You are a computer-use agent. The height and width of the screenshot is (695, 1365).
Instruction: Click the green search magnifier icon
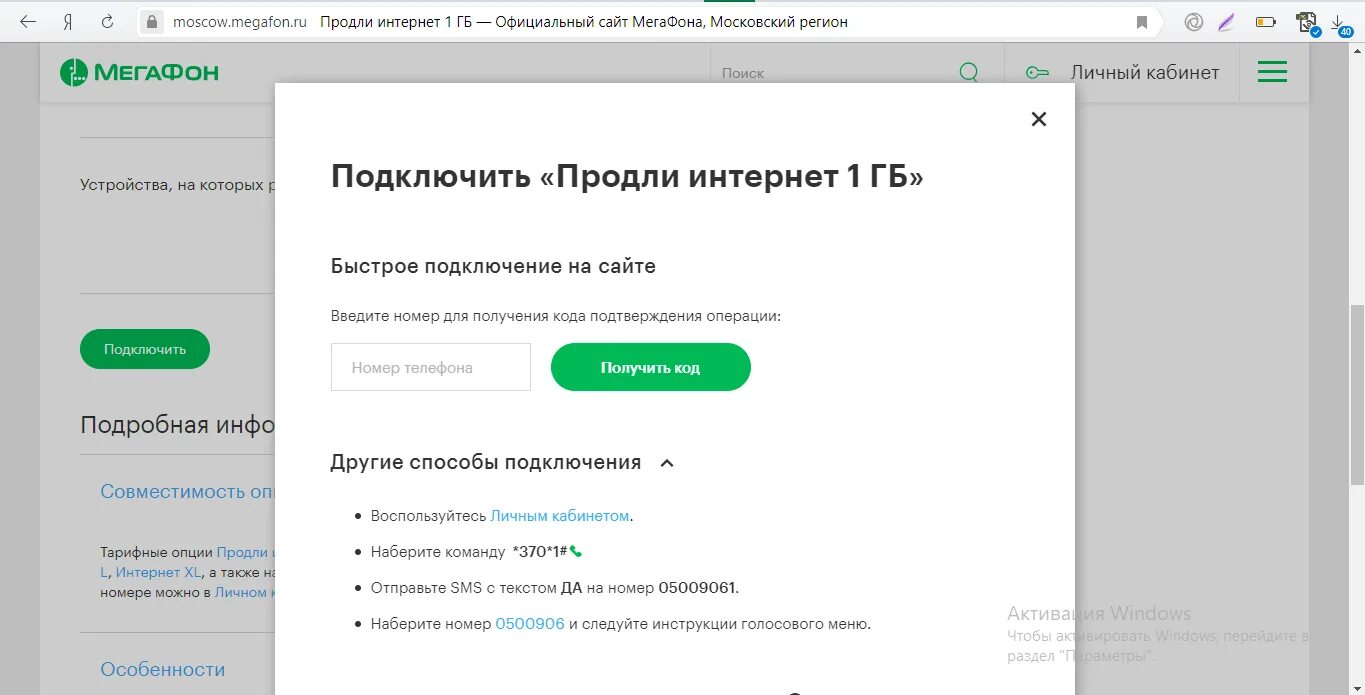coord(969,72)
